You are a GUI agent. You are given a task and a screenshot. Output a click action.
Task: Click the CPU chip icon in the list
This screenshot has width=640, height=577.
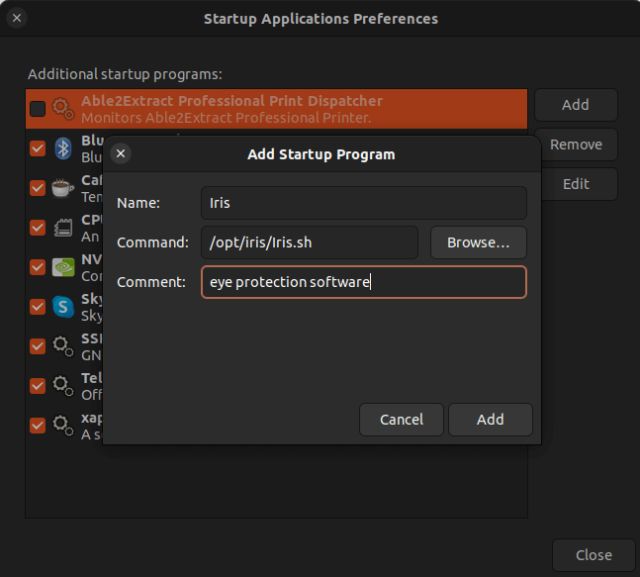click(x=63, y=227)
